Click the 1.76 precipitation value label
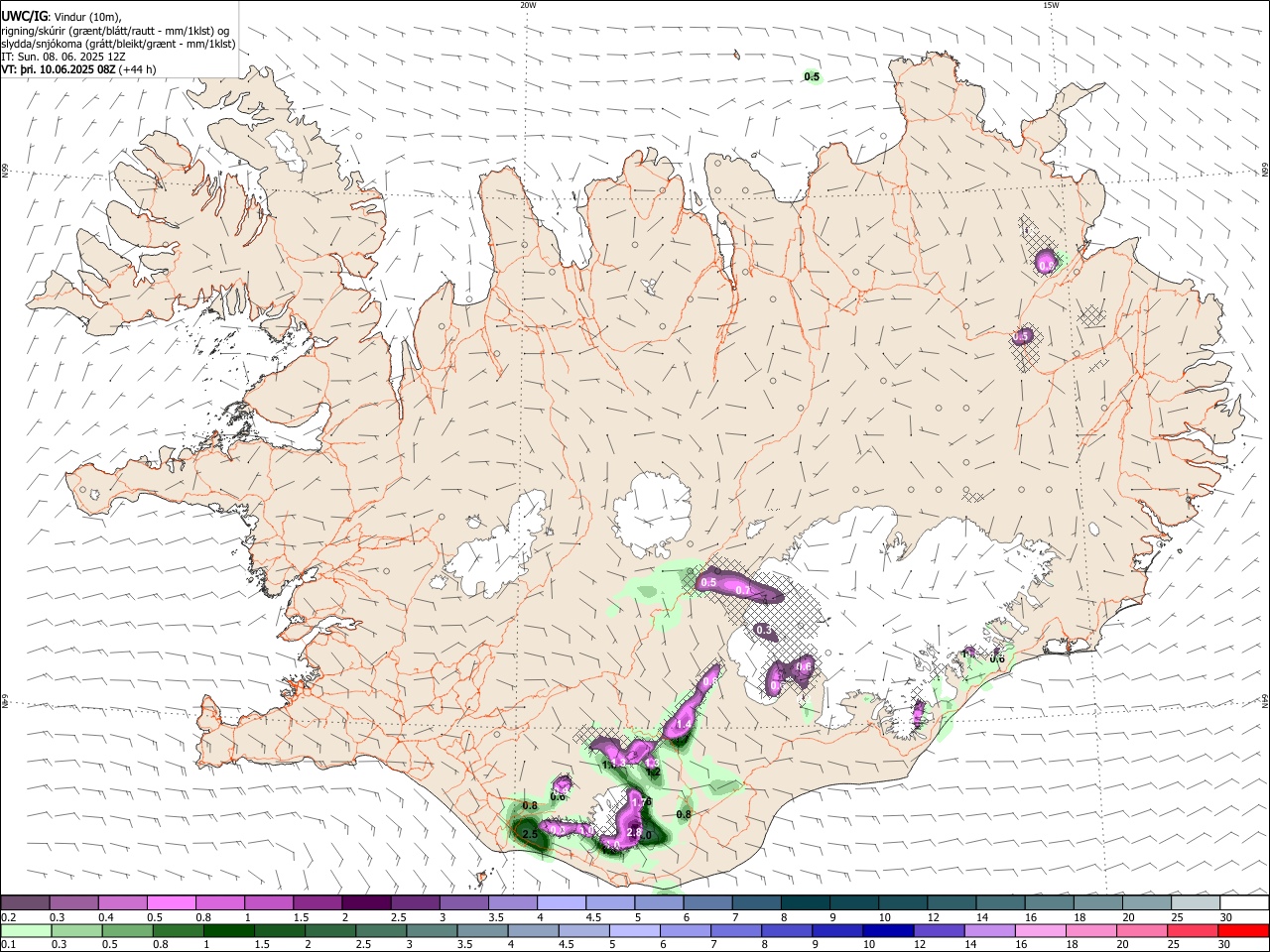Viewport: 1270px width, 952px height. pos(641,801)
